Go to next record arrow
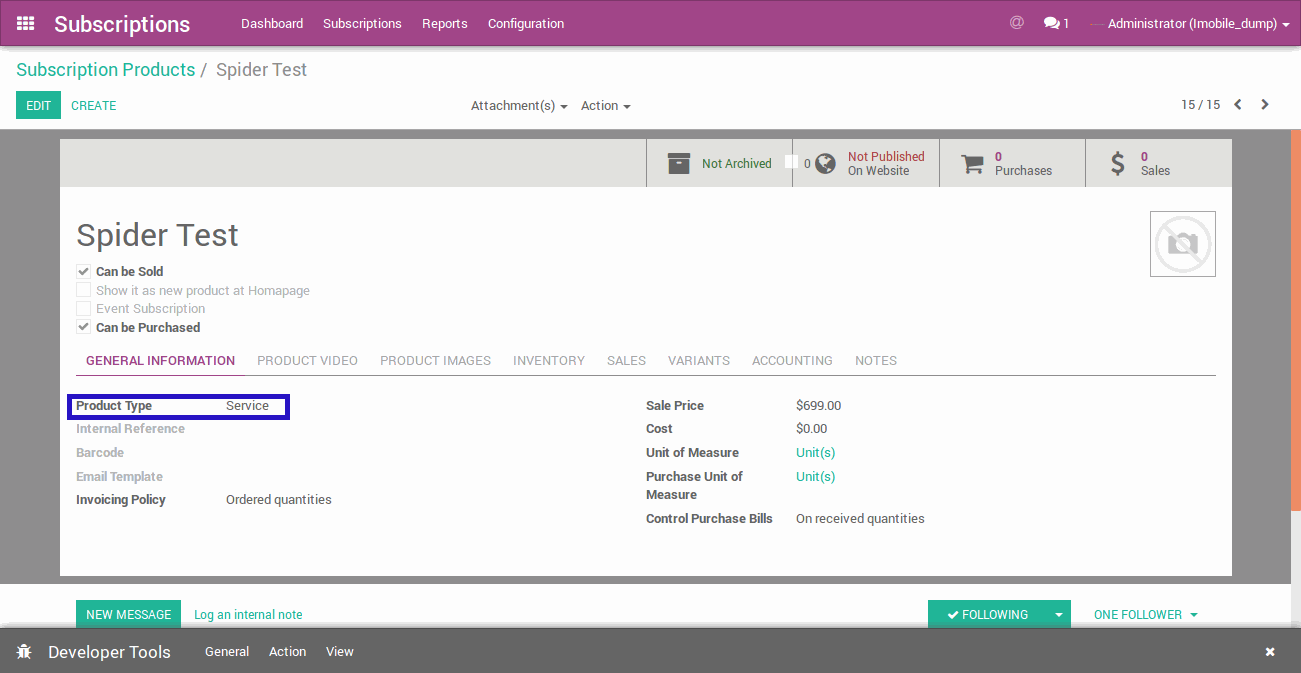The image size is (1301, 673). point(1265,105)
